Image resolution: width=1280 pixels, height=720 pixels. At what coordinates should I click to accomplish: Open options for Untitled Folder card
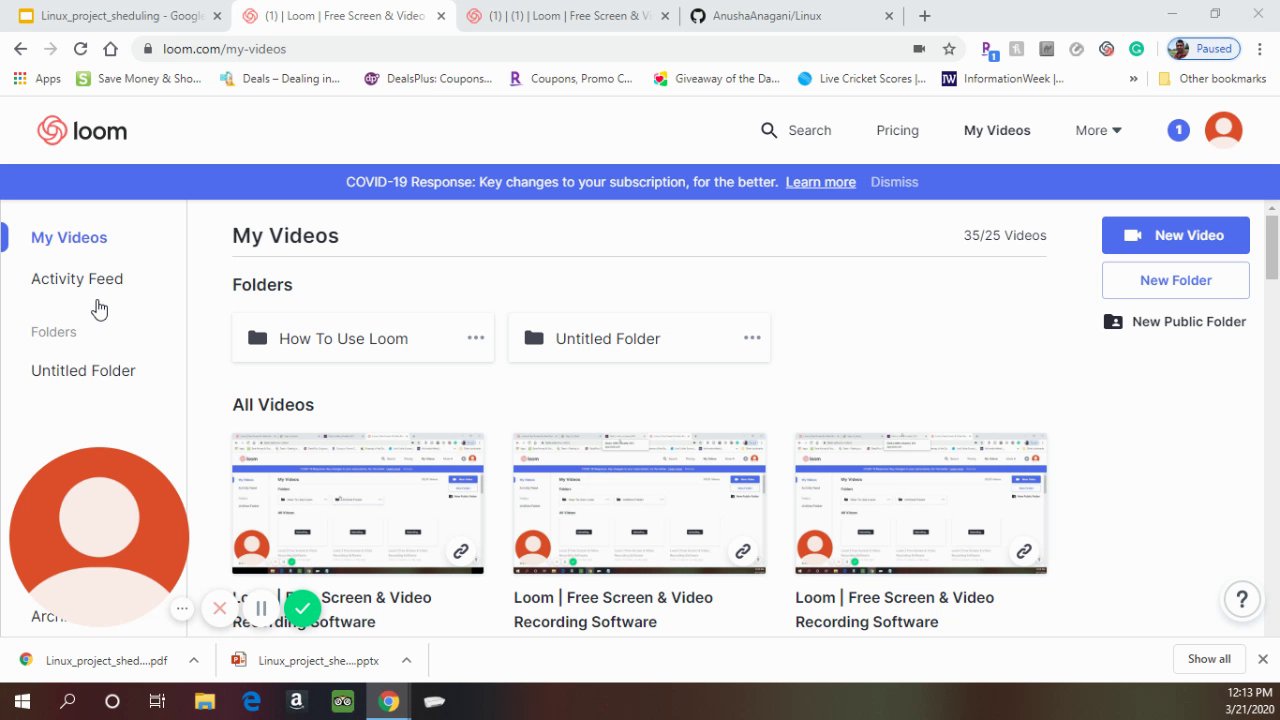tap(752, 338)
